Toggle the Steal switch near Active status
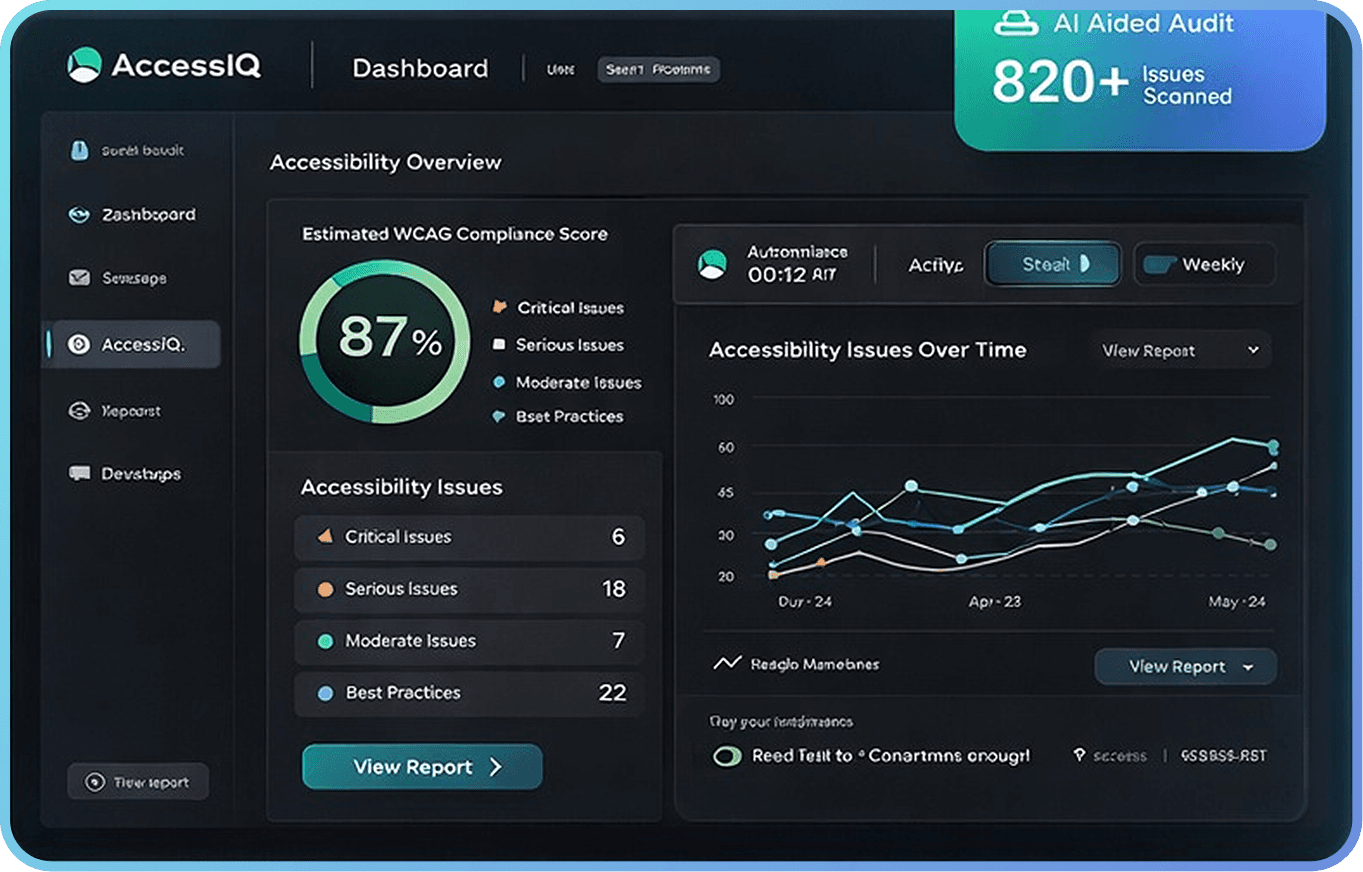This screenshot has height=872, width=1363. click(1052, 263)
